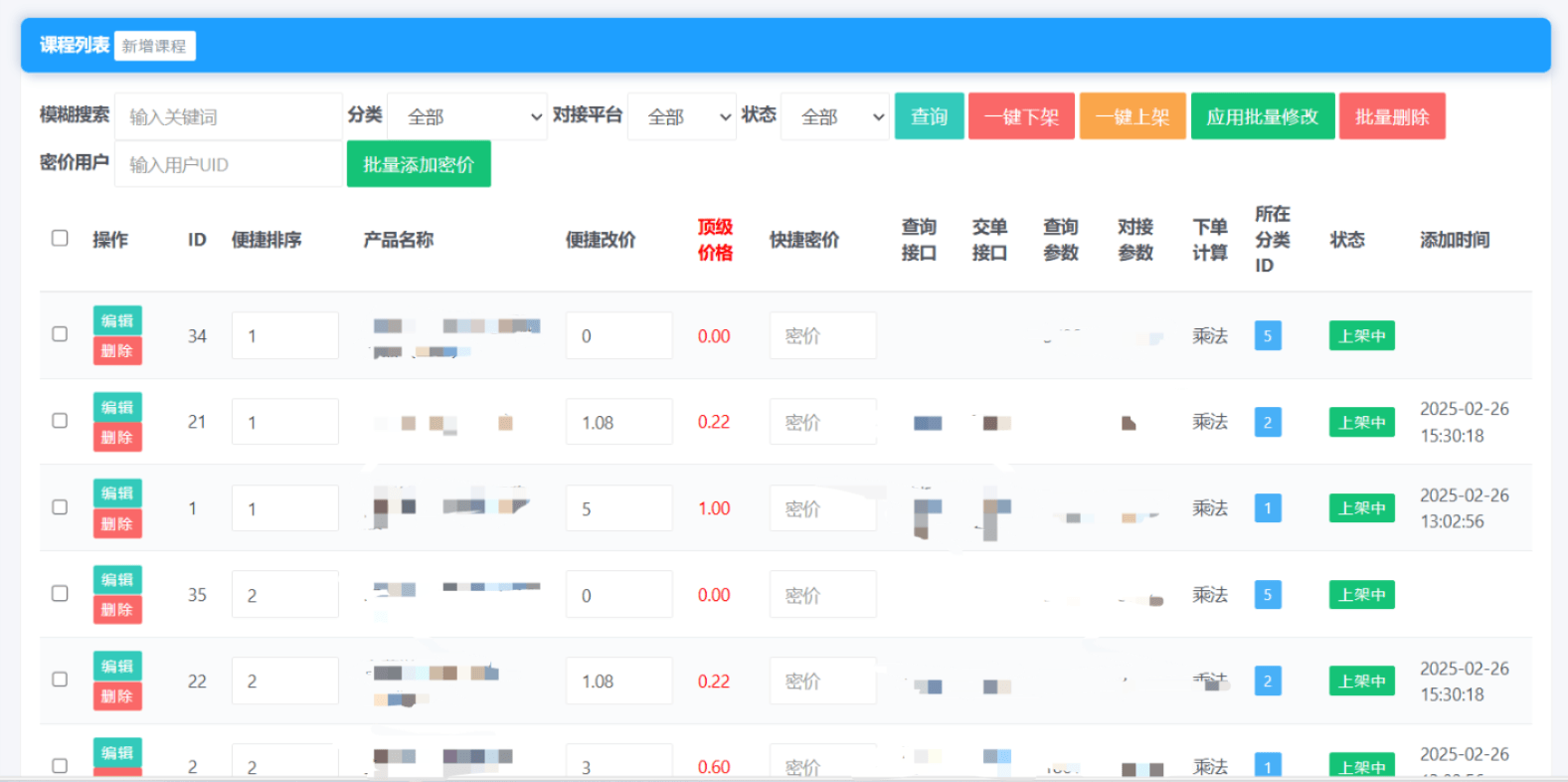
Task: Open the 分类 dropdown
Action: [466, 116]
